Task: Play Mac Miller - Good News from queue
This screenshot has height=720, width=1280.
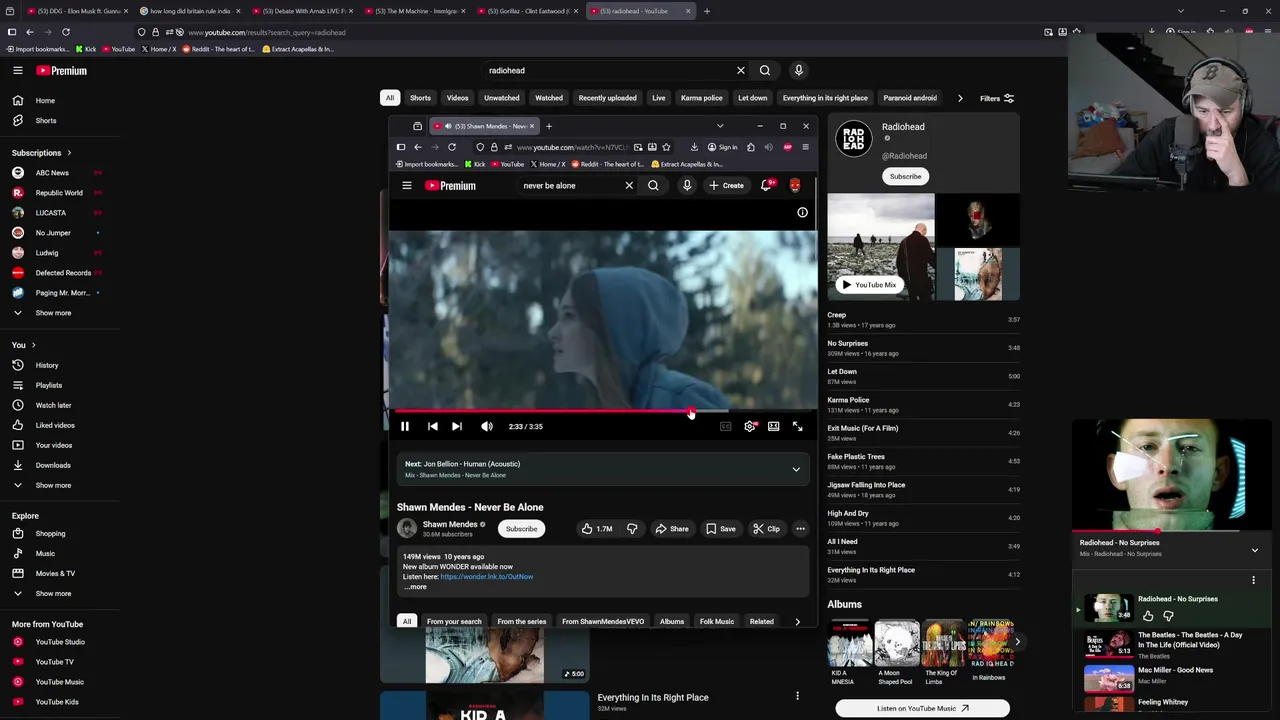Action: click(1168, 679)
